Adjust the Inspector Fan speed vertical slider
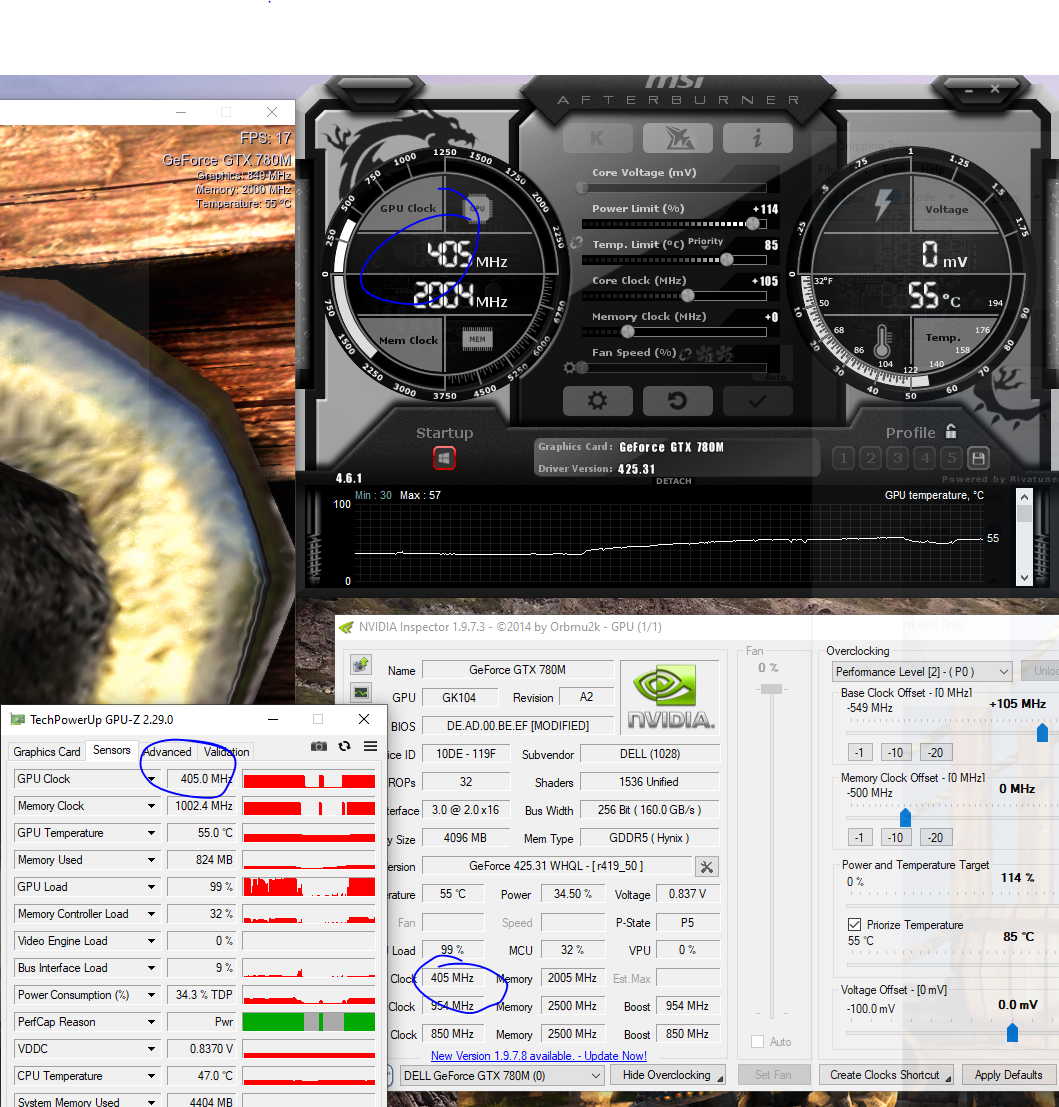 771,689
